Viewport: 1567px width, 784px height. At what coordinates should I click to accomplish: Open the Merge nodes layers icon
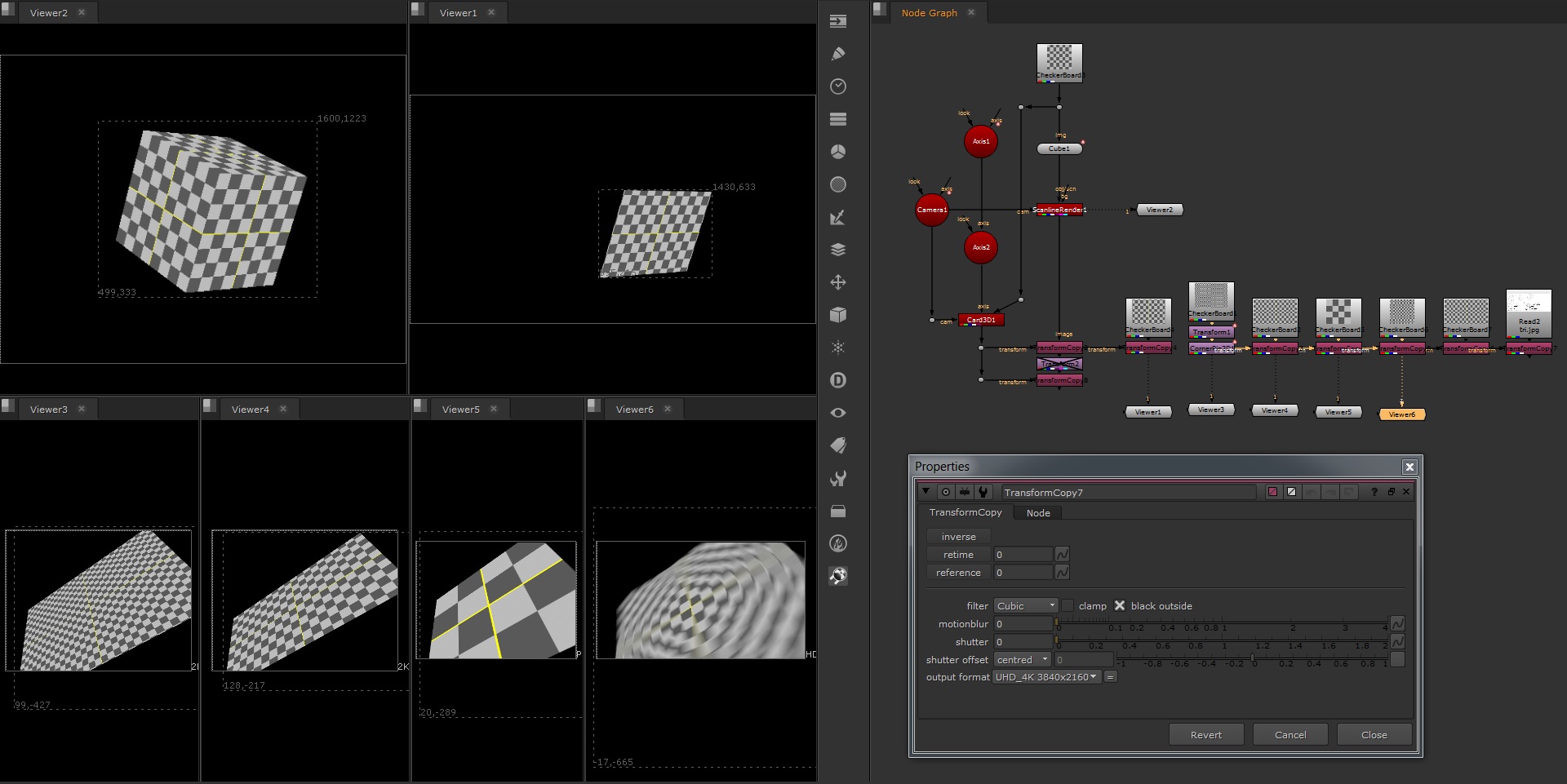coord(838,250)
